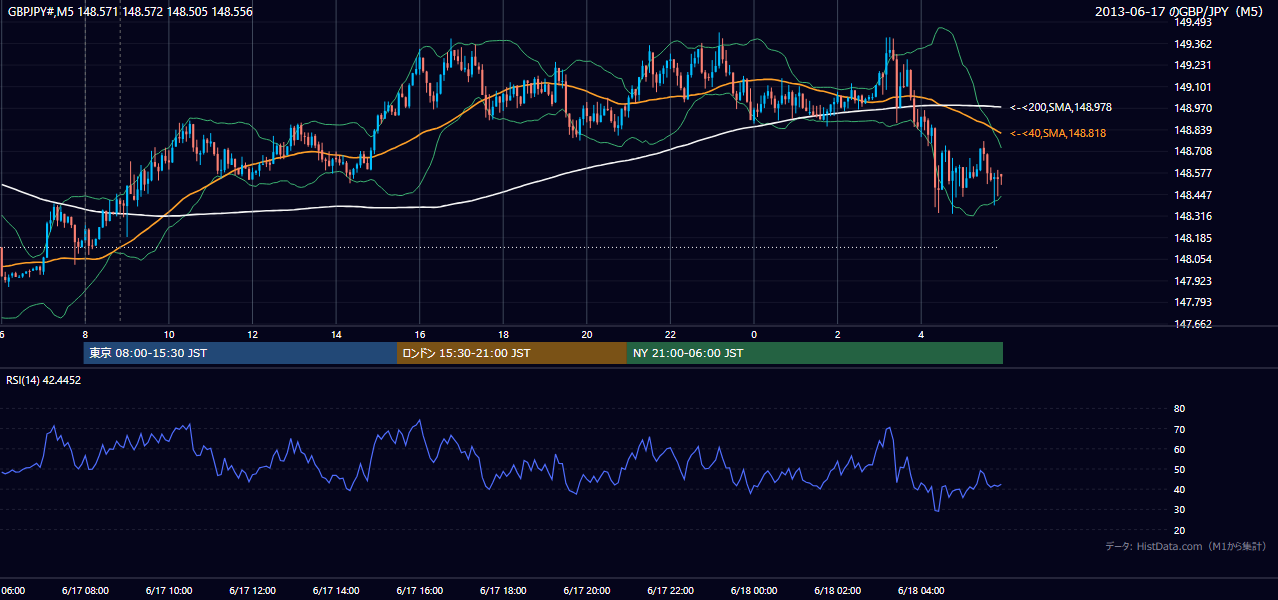Click the 70 level on the RSI scale
Viewport: 1278px width, 600px height.
click(1179, 429)
